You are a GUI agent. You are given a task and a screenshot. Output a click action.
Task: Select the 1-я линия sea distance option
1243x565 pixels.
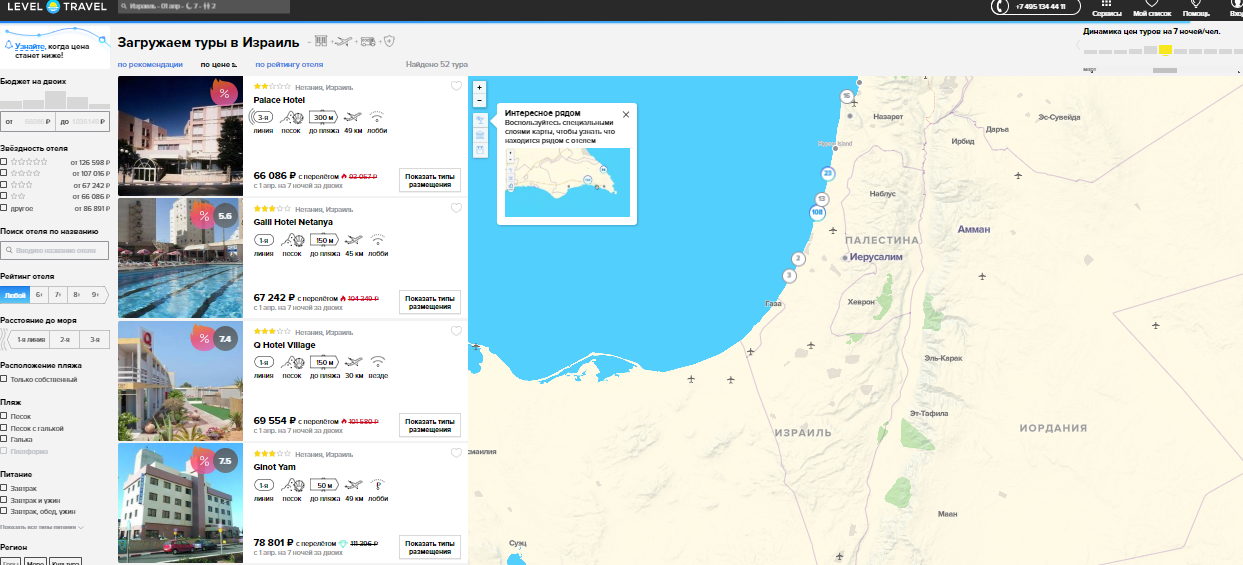pyautogui.click(x=30, y=340)
